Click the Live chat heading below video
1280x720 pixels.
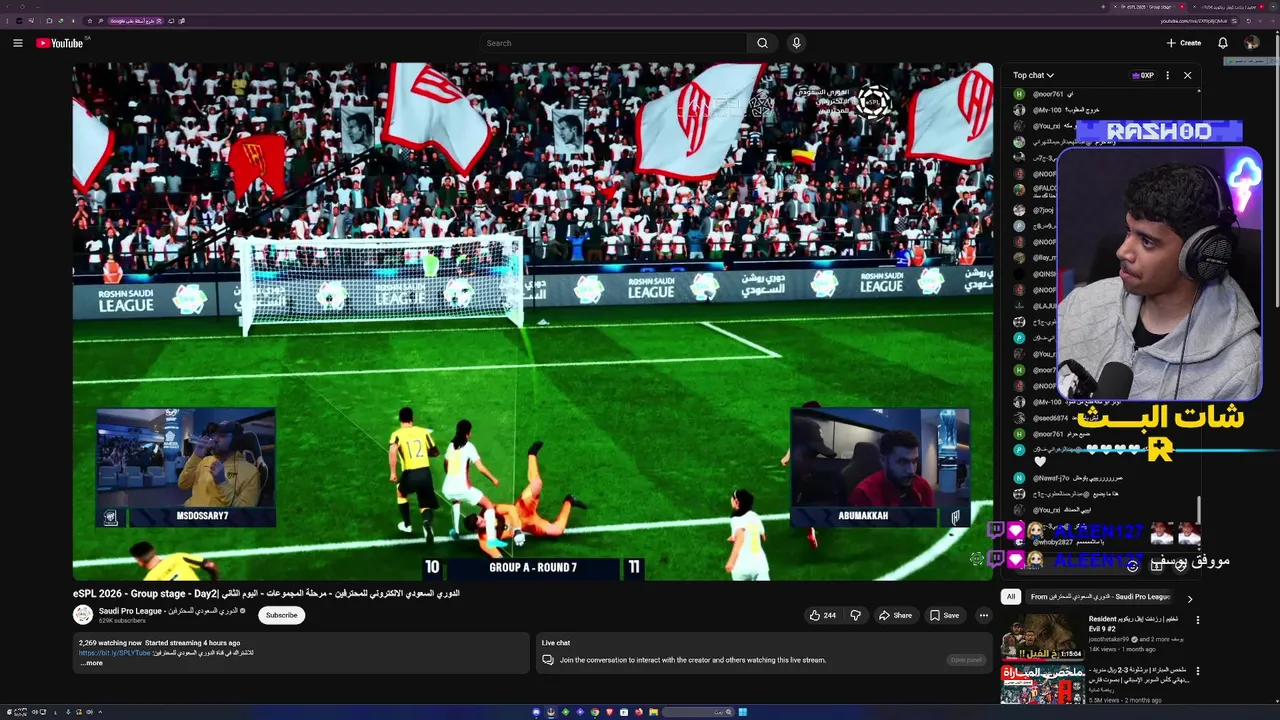[x=556, y=643]
